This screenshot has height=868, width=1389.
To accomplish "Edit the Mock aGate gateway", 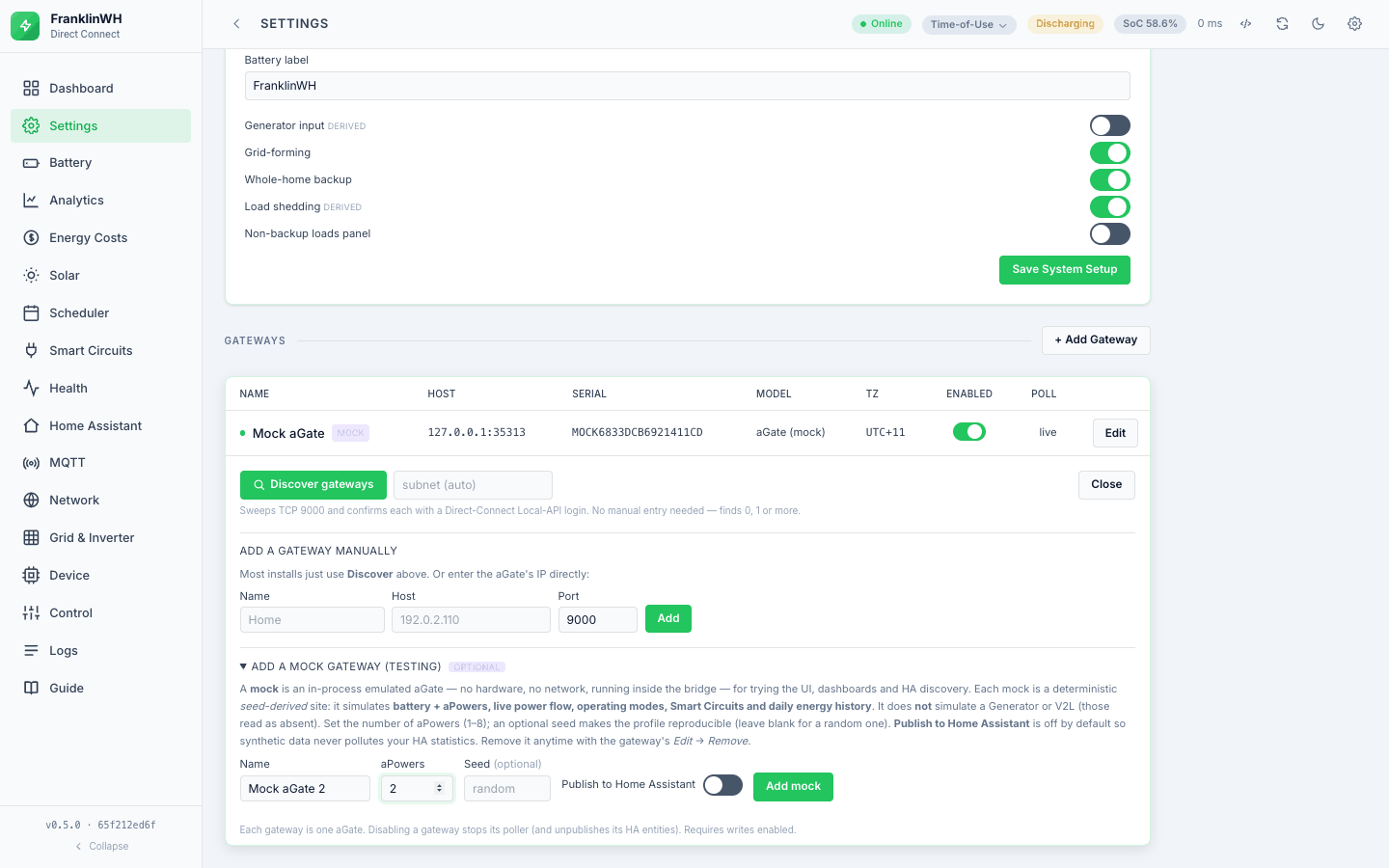I will (1115, 433).
